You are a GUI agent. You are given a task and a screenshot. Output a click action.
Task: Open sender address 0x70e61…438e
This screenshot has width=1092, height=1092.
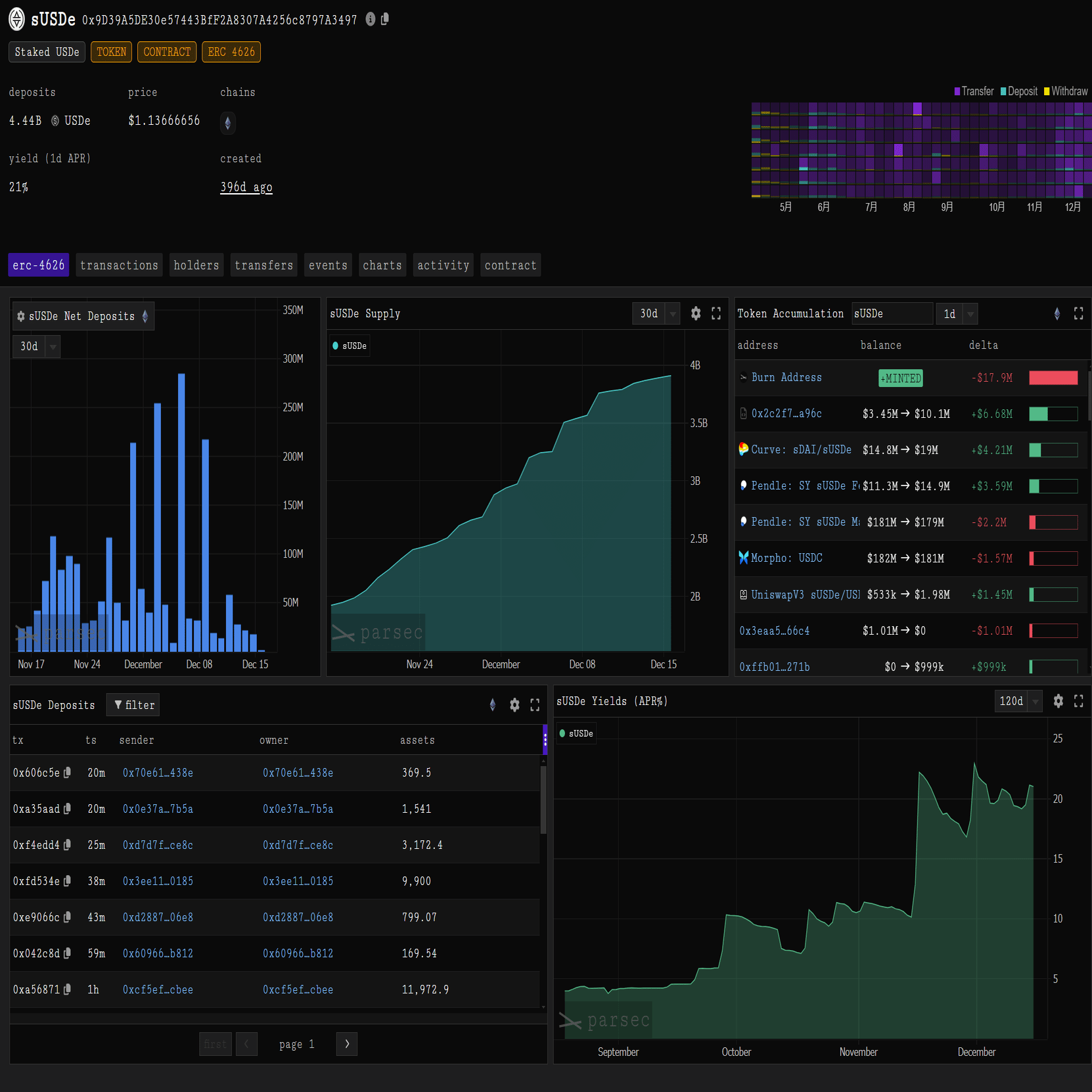click(158, 773)
